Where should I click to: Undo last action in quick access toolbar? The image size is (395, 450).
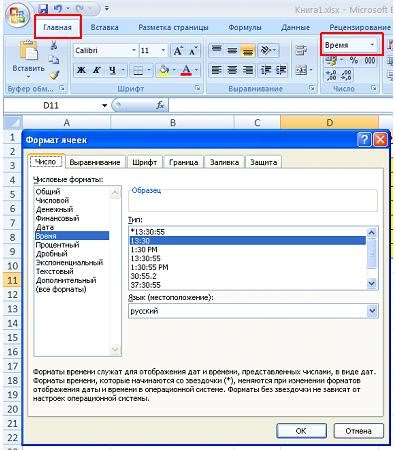click(58, 8)
